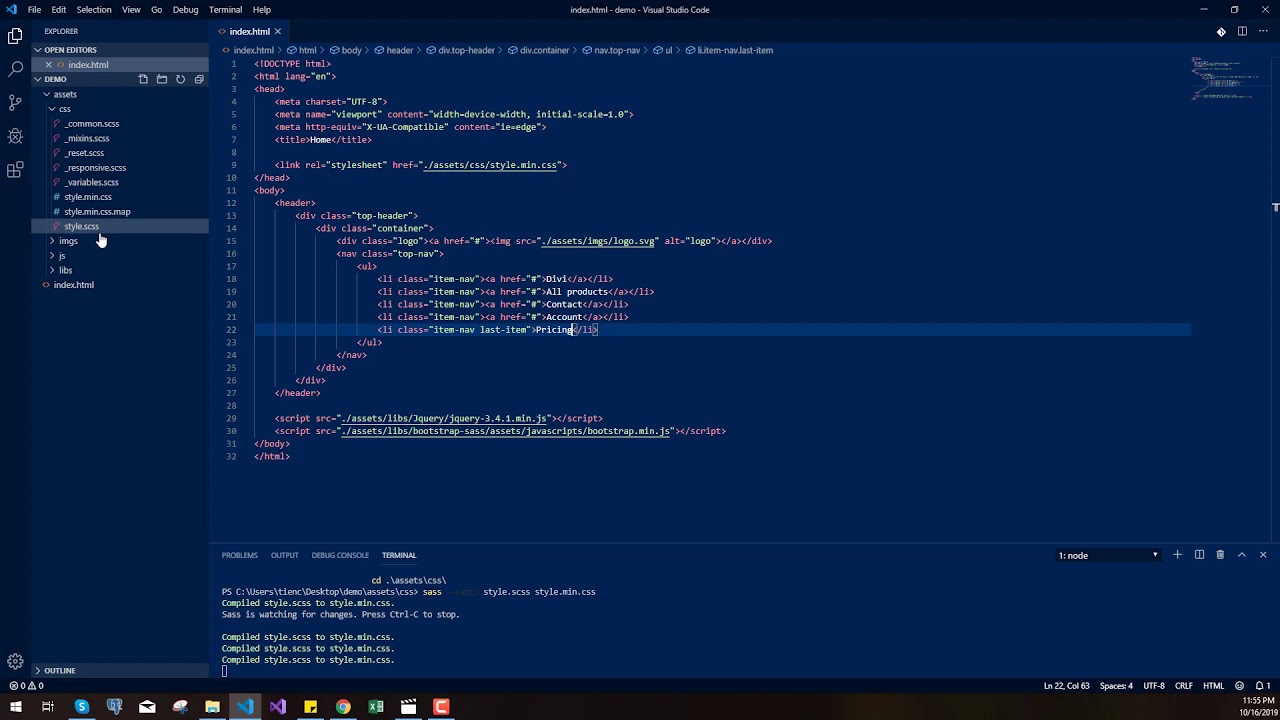Screen dimensions: 1280x720
Task: Open More Actions ellipsis in editor toolbar
Action: [1263, 32]
